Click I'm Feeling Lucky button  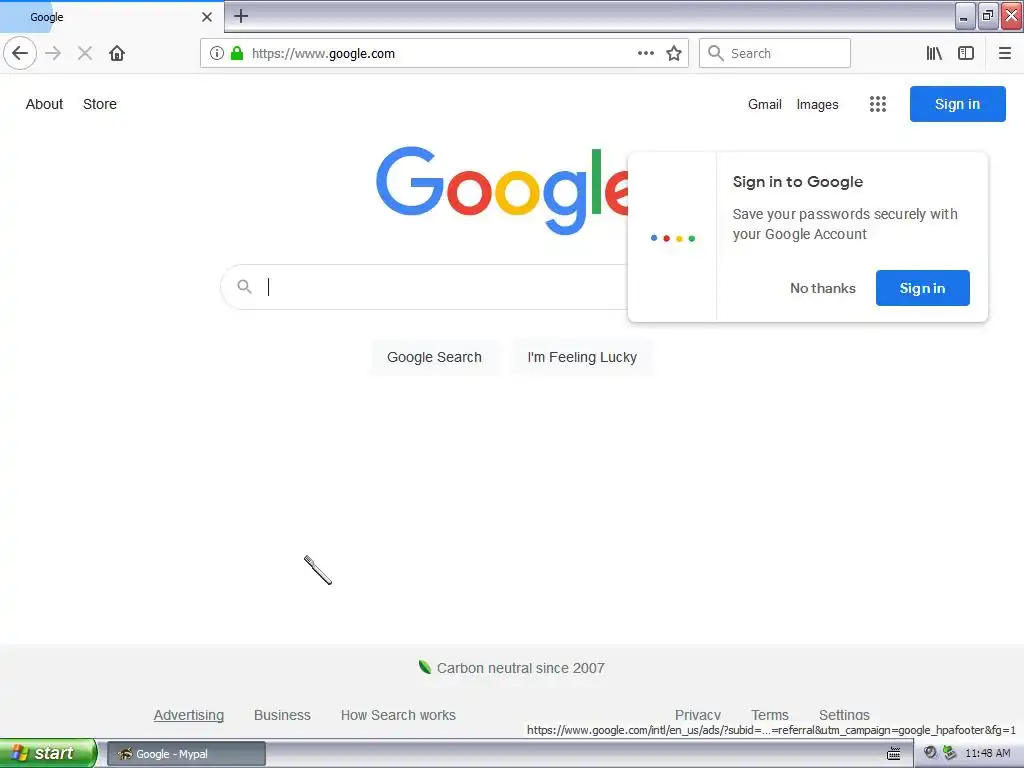[582, 357]
